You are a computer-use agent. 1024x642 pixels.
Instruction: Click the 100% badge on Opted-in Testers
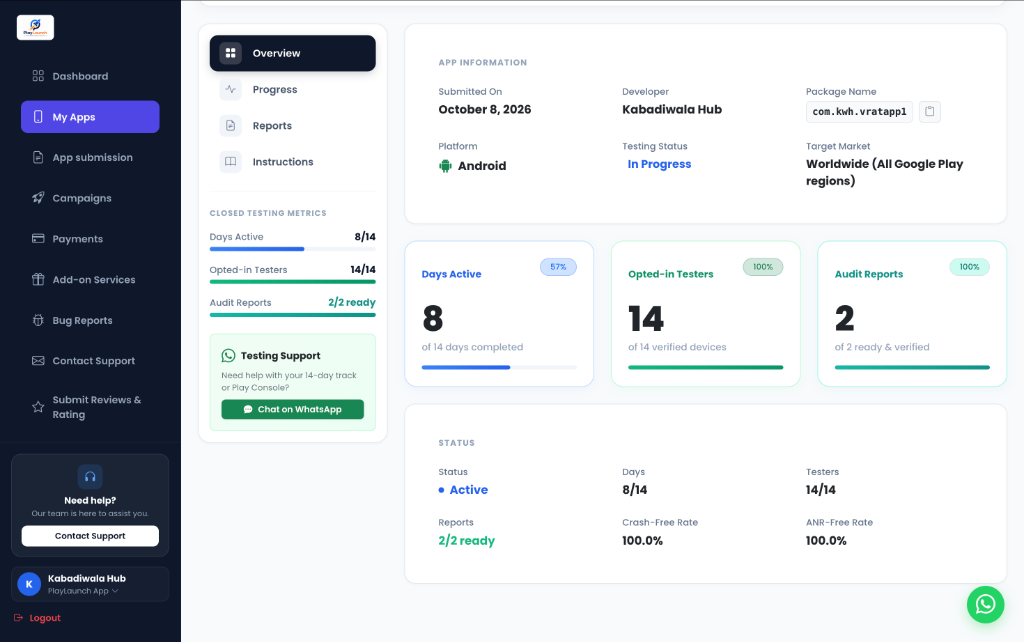[x=763, y=266]
